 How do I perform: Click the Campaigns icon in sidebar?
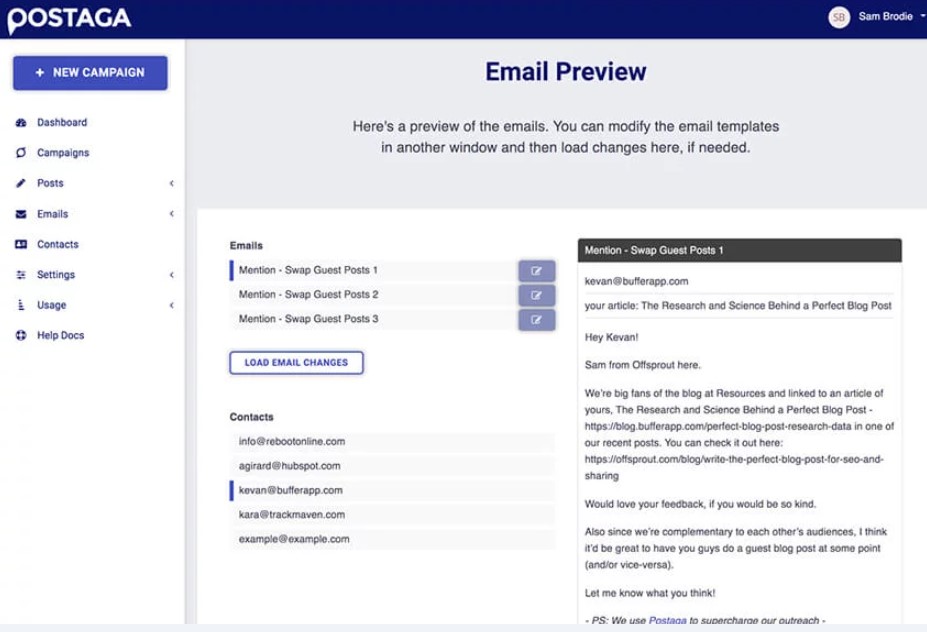click(x=21, y=153)
